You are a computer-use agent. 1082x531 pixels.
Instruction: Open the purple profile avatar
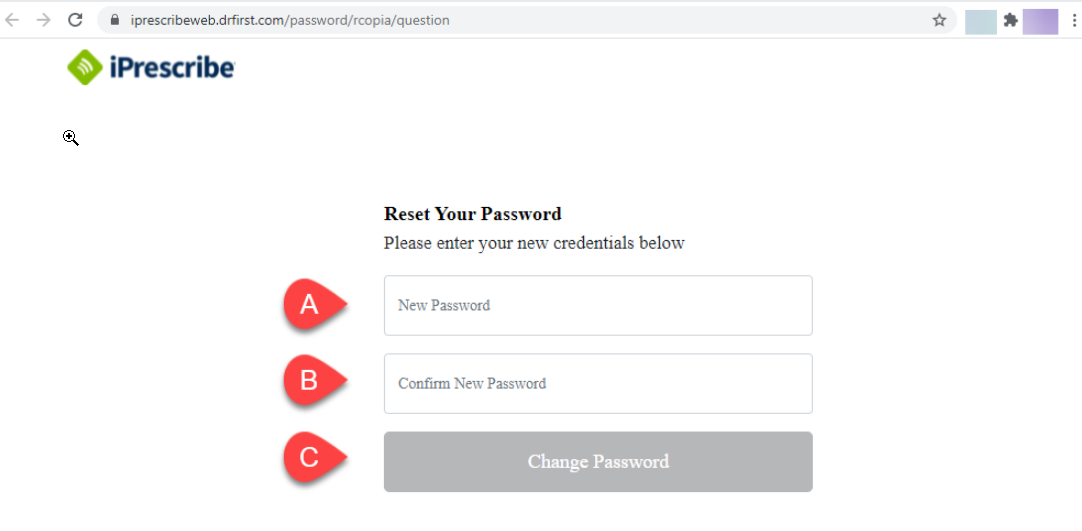(x=1040, y=21)
